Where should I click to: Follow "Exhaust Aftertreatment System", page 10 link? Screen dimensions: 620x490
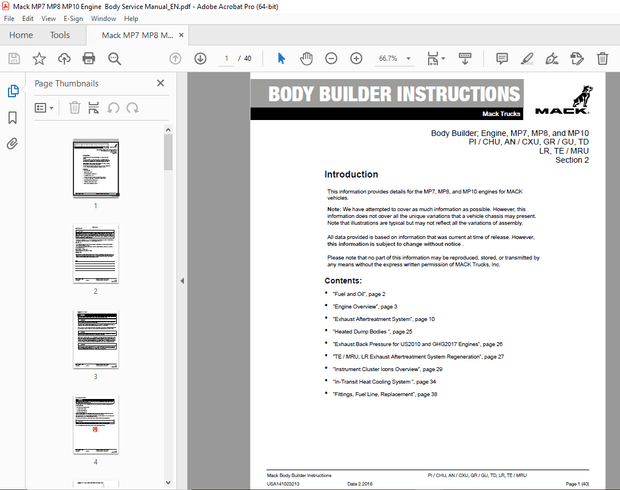(x=384, y=319)
